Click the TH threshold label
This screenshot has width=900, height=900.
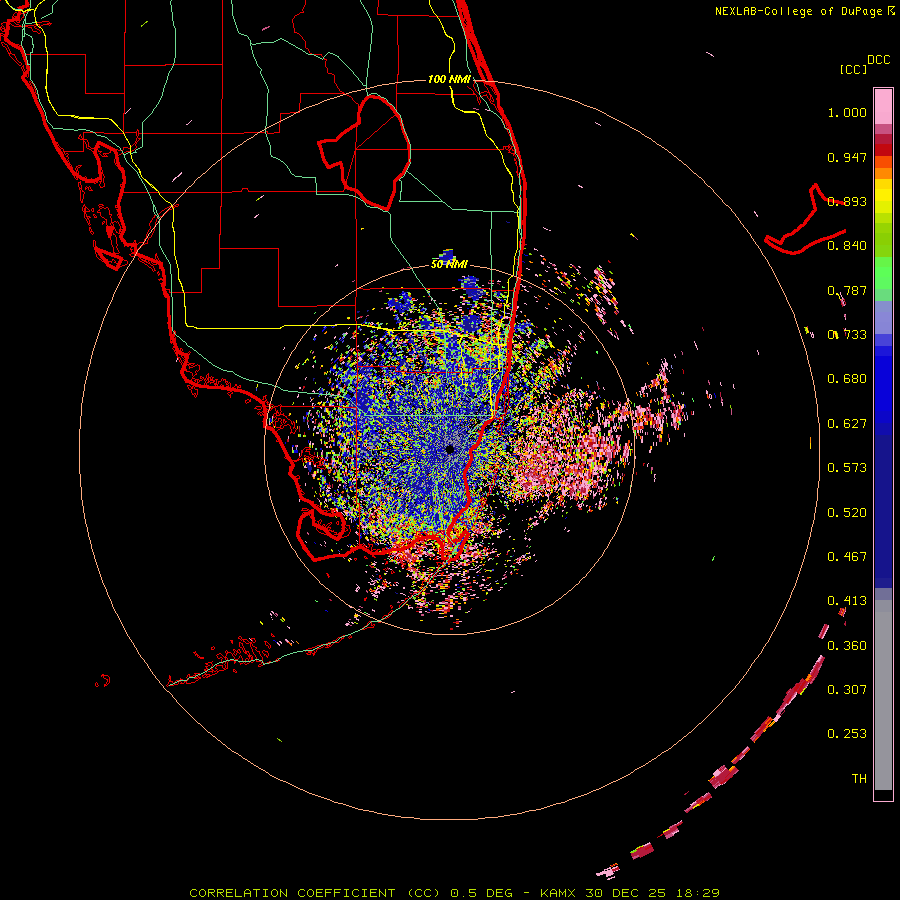(859, 779)
